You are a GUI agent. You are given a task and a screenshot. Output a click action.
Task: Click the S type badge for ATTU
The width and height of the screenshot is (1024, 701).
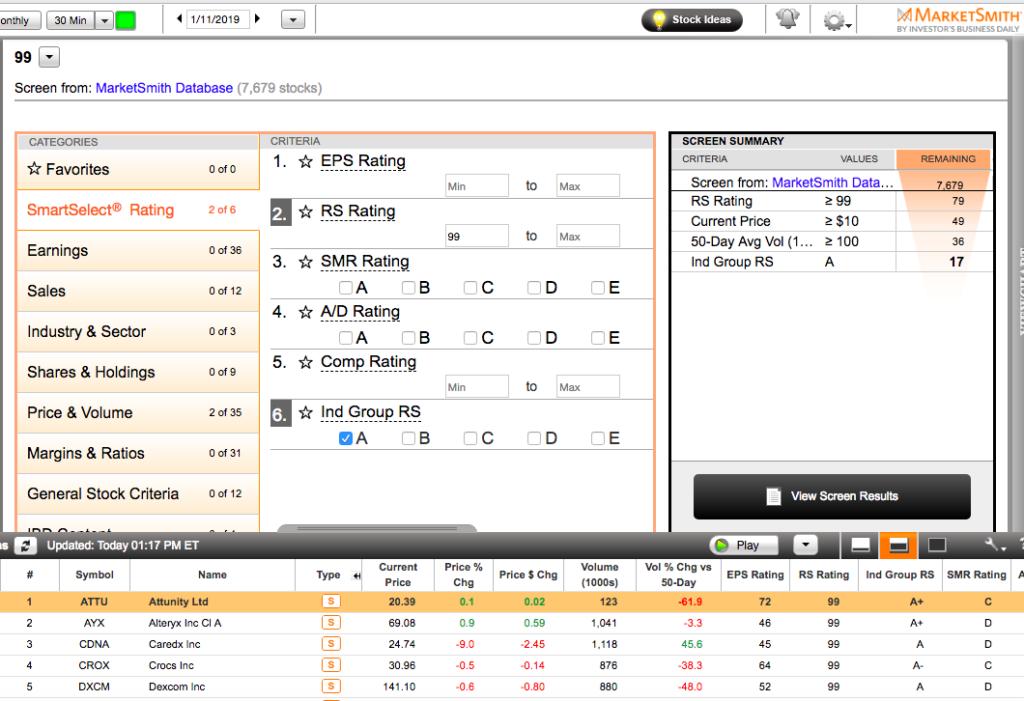click(331, 602)
